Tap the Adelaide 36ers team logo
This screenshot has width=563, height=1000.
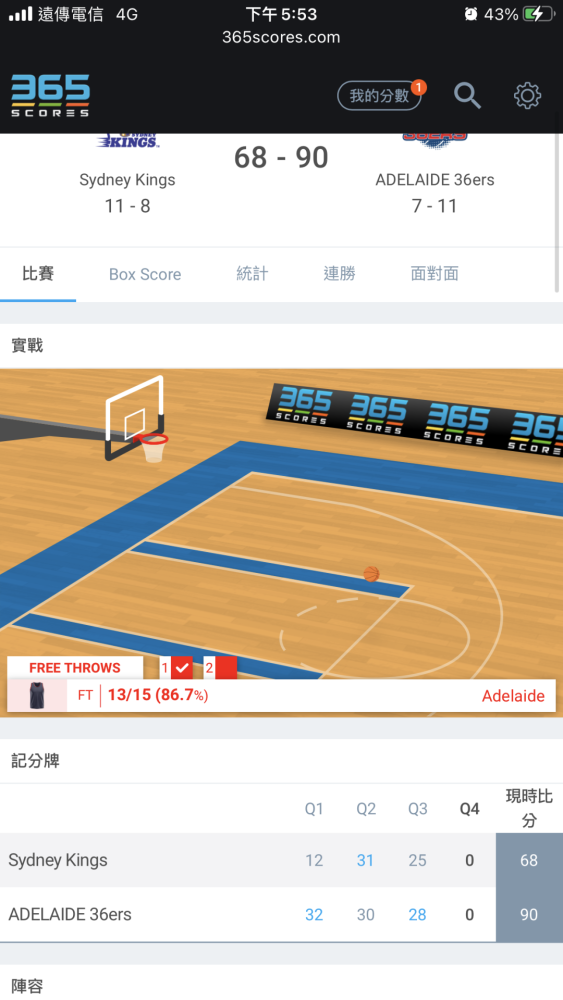tap(435, 141)
